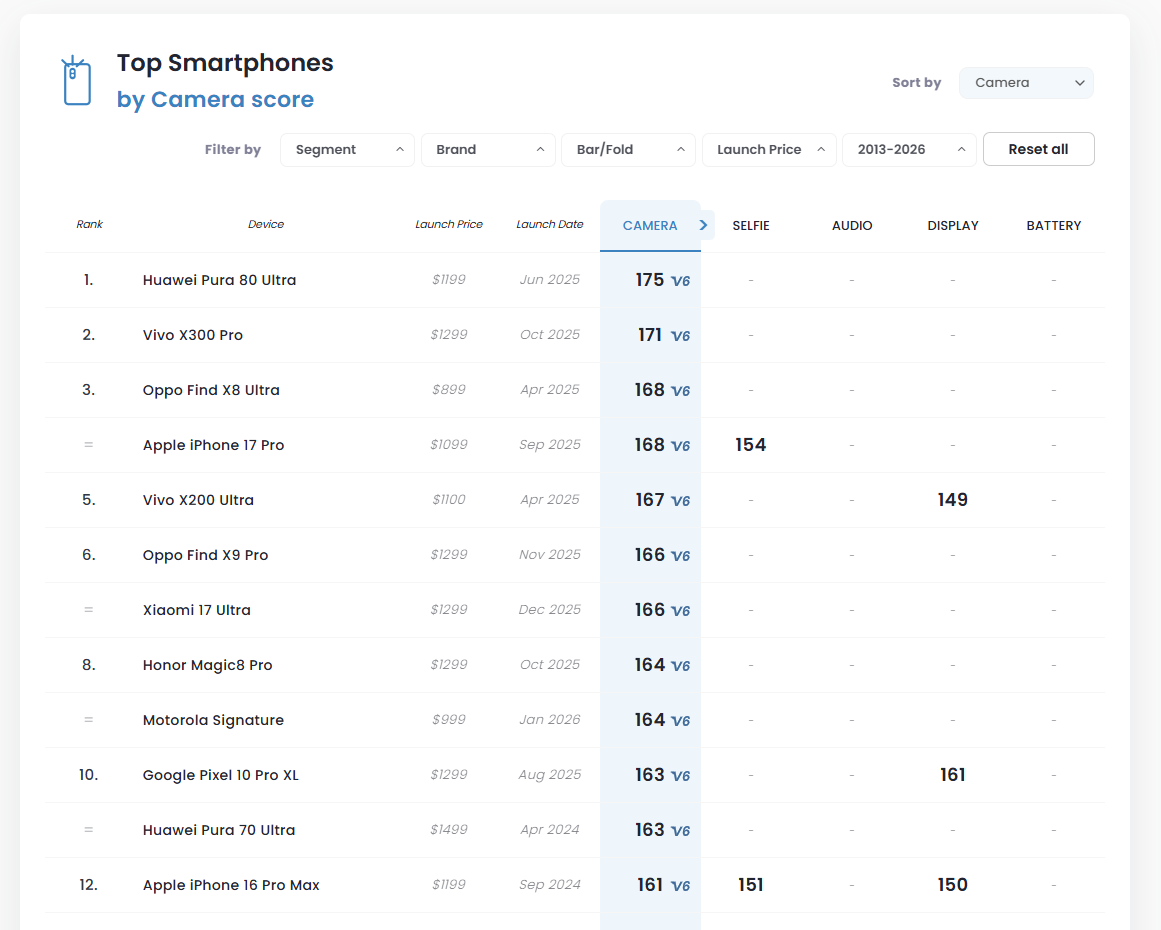1161x930 pixels.
Task: Open the 2013-2026 year range filter
Action: pyautogui.click(x=908, y=150)
